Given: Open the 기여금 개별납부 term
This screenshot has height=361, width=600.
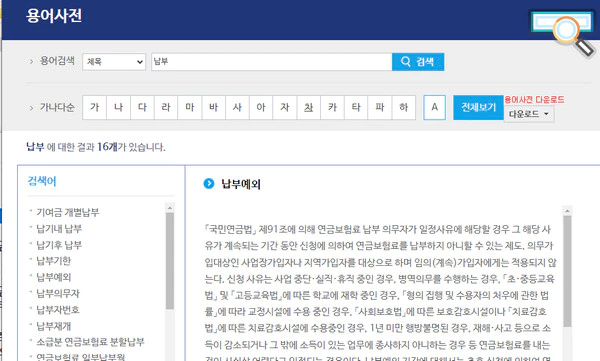Looking at the screenshot, I should coord(68,212).
